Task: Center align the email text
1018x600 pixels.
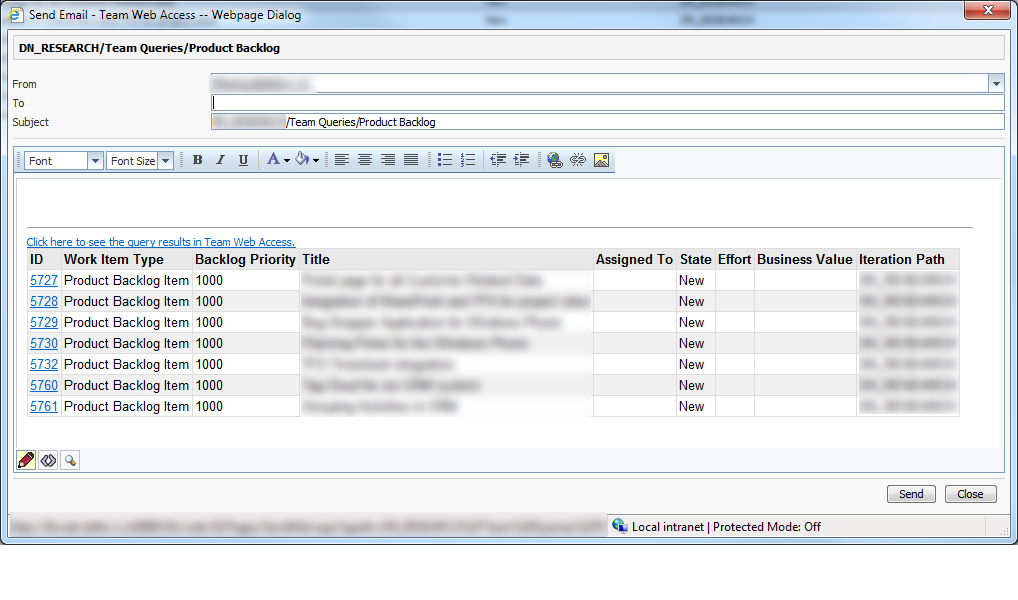Action: [x=365, y=160]
